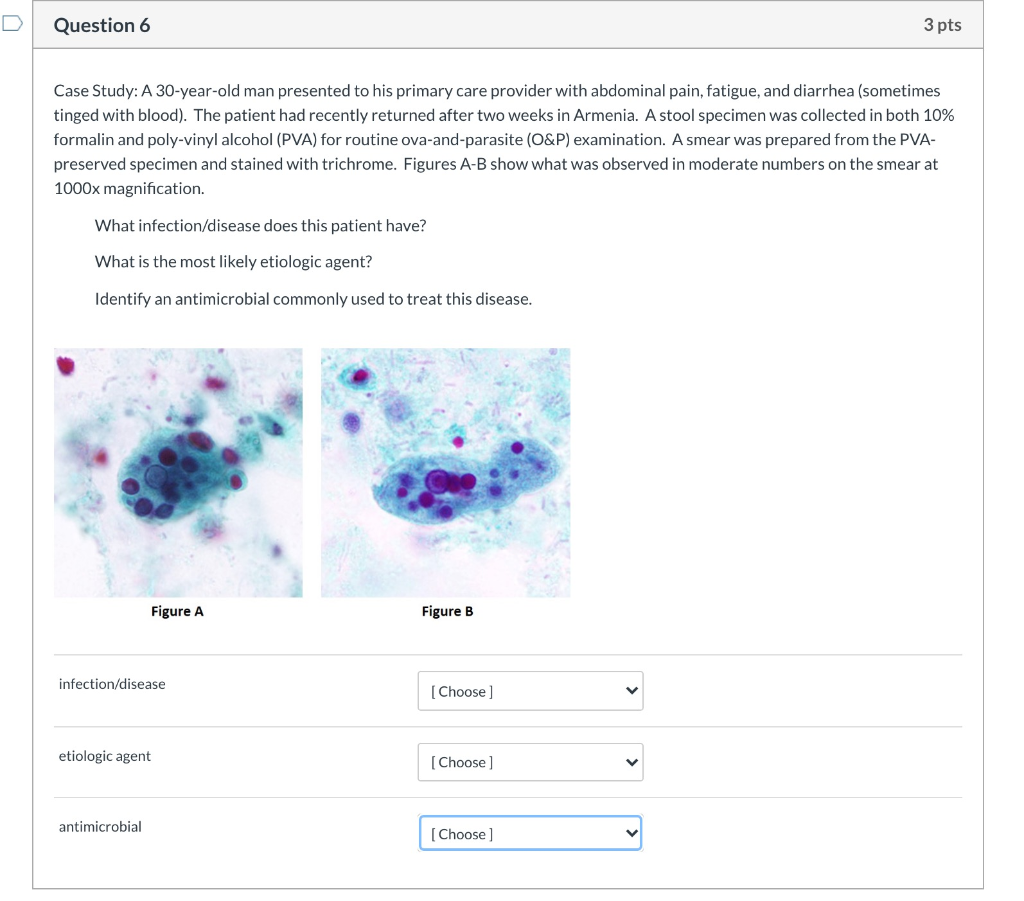Flag Question 6 for review
1024x901 pixels.
coord(11,25)
